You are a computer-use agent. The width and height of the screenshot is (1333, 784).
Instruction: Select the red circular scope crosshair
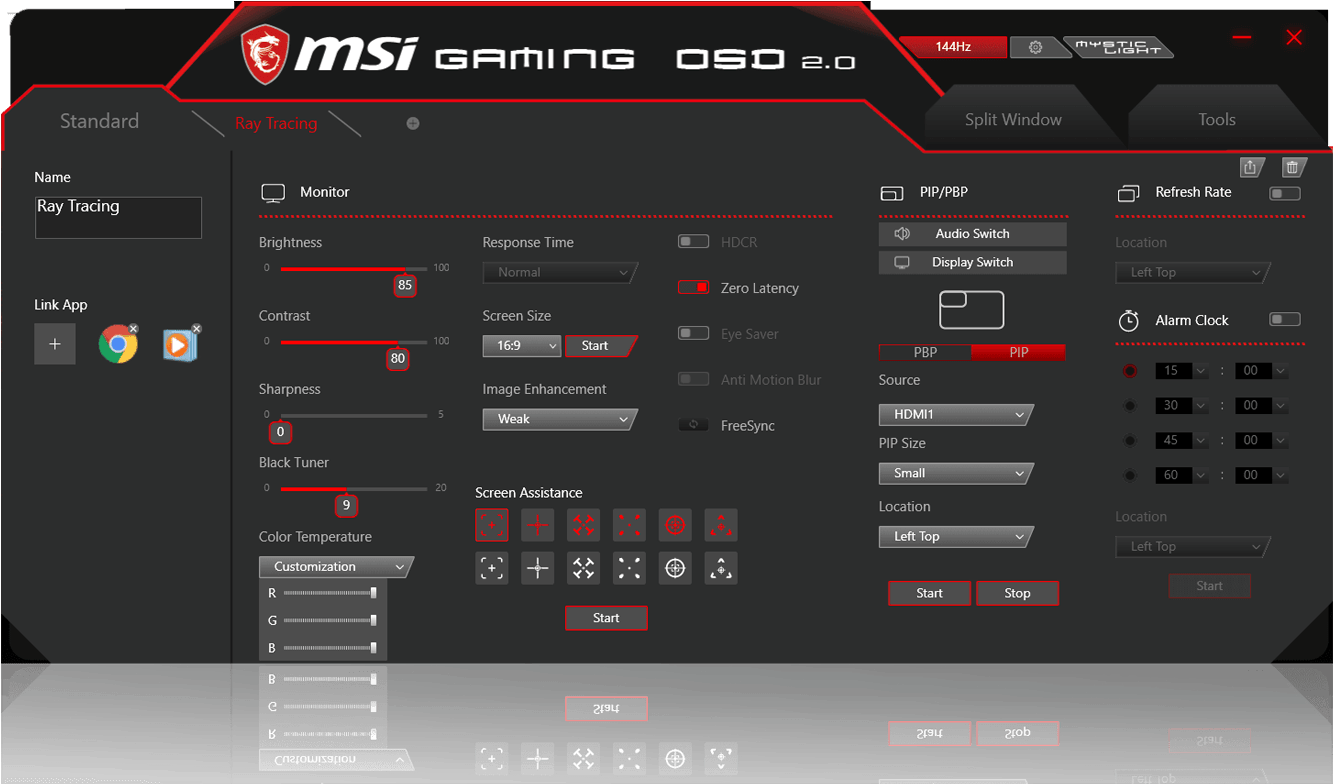(x=675, y=525)
